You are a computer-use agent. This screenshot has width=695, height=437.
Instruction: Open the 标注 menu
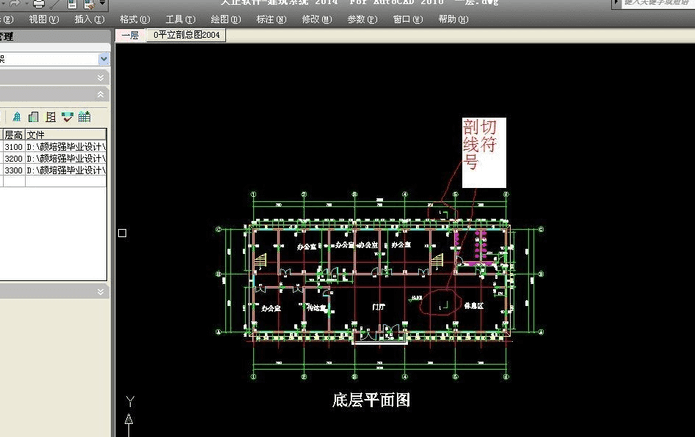tap(271, 19)
